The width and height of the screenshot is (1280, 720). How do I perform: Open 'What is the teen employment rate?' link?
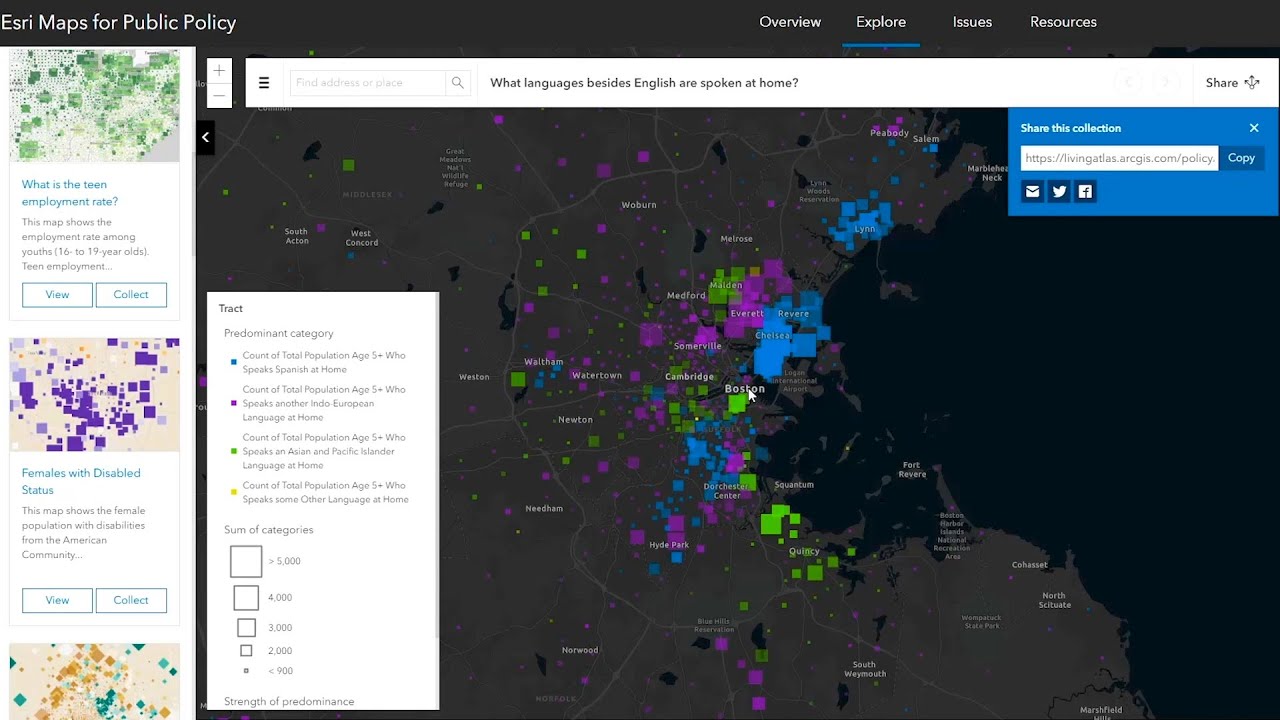tap(70, 193)
